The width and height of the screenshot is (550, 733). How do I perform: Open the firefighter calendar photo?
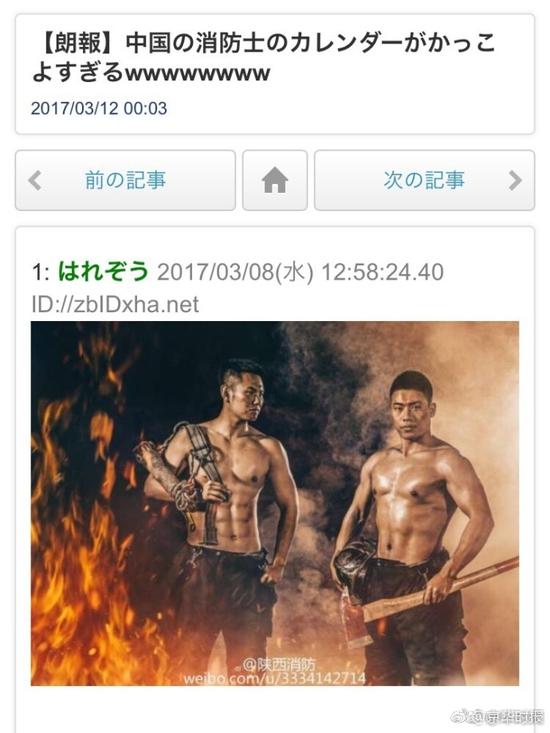pyautogui.click(x=275, y=503)
